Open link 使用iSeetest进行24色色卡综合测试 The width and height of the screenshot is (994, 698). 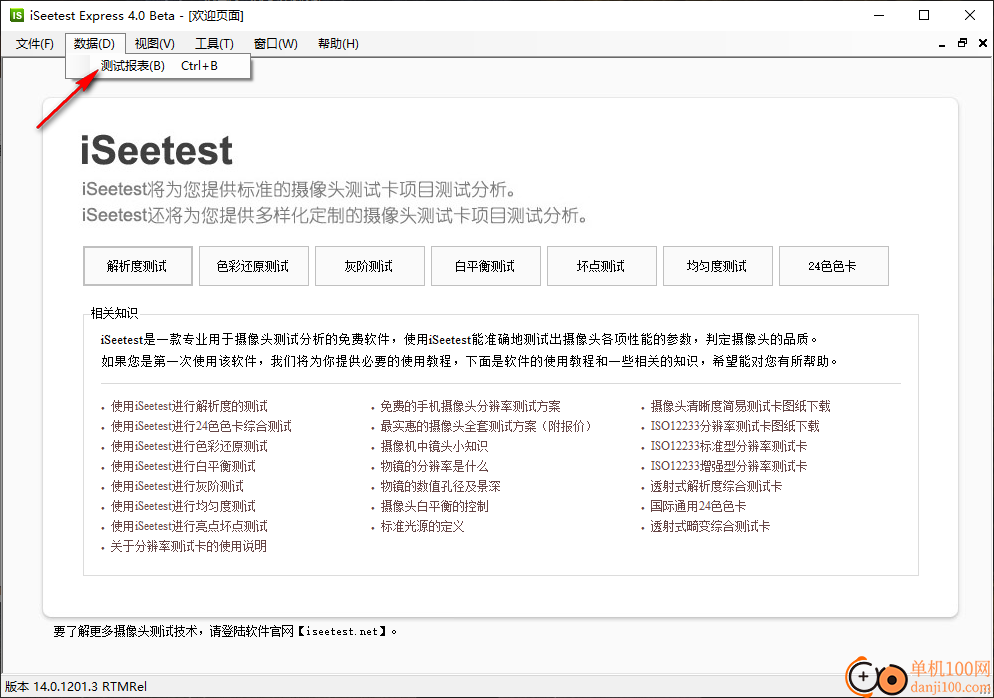tap(202, 427)
